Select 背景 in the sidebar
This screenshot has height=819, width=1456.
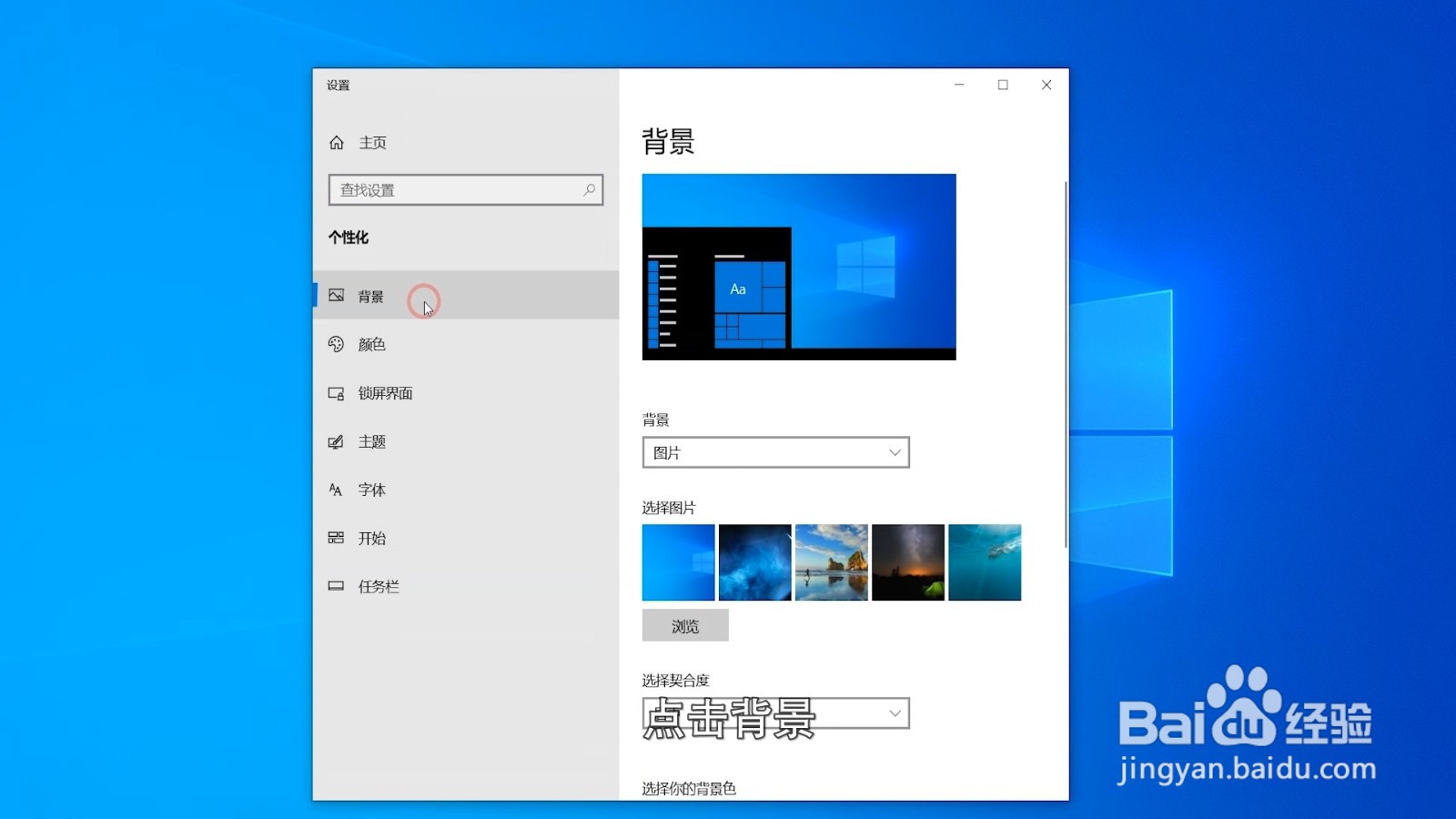point(465,295)
